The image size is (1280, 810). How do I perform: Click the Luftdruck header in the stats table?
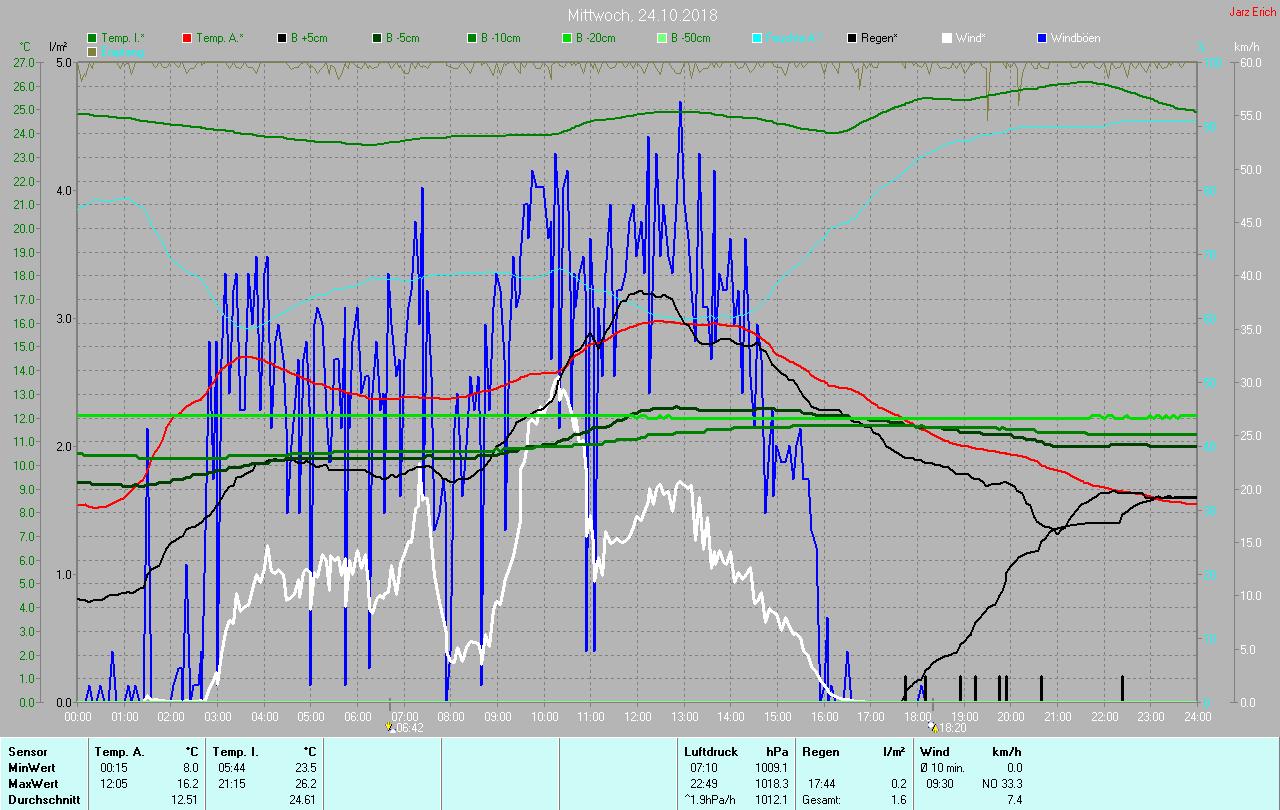[709, 751]
